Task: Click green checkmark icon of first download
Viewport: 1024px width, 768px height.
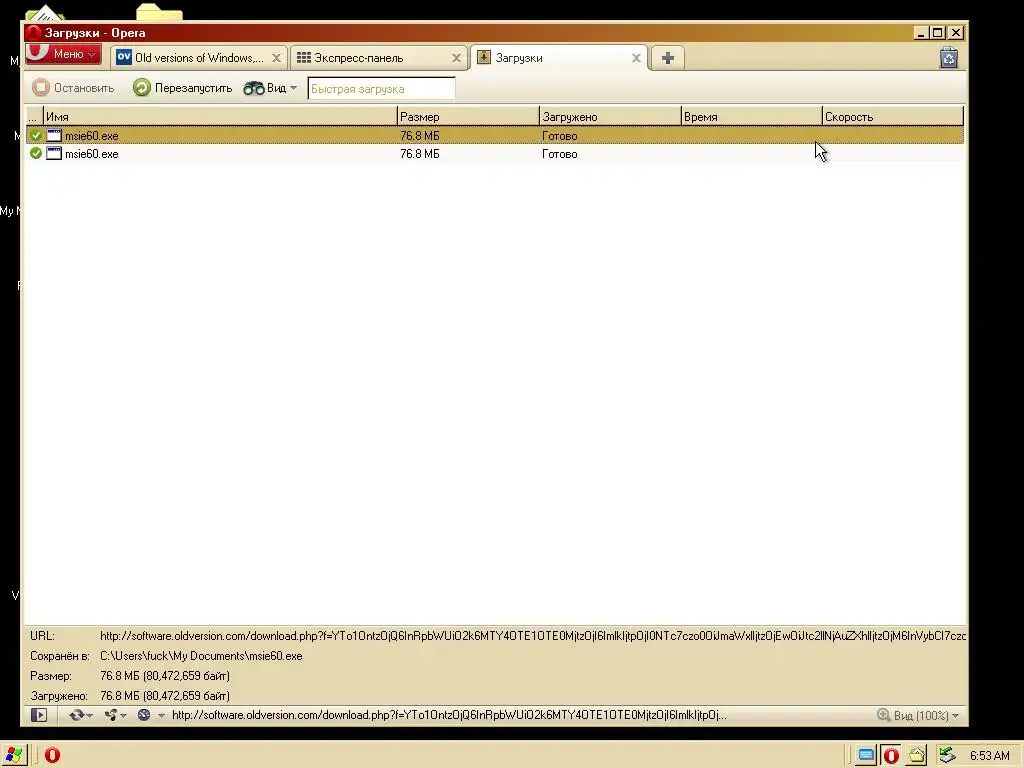Action: click(x=36, y=135)
